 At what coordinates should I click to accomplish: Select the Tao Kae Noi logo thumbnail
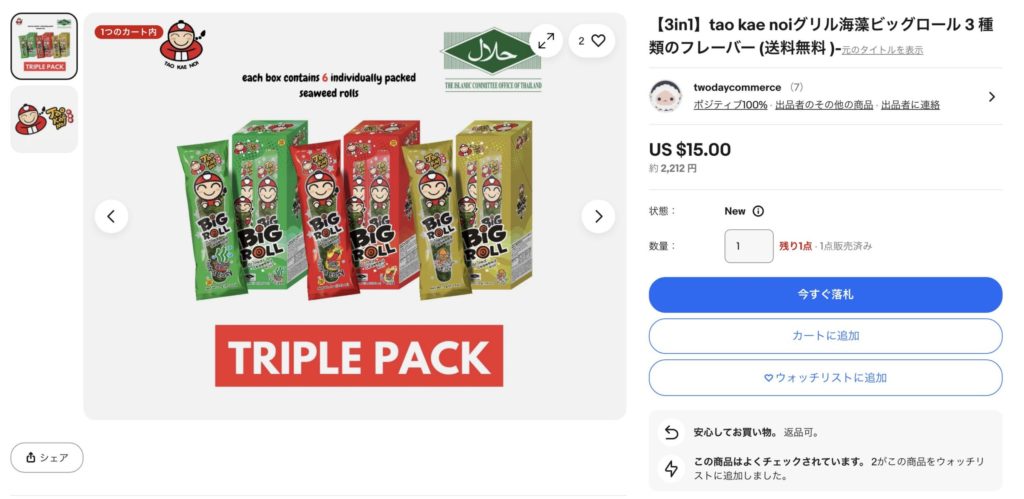tap(44, 120)
